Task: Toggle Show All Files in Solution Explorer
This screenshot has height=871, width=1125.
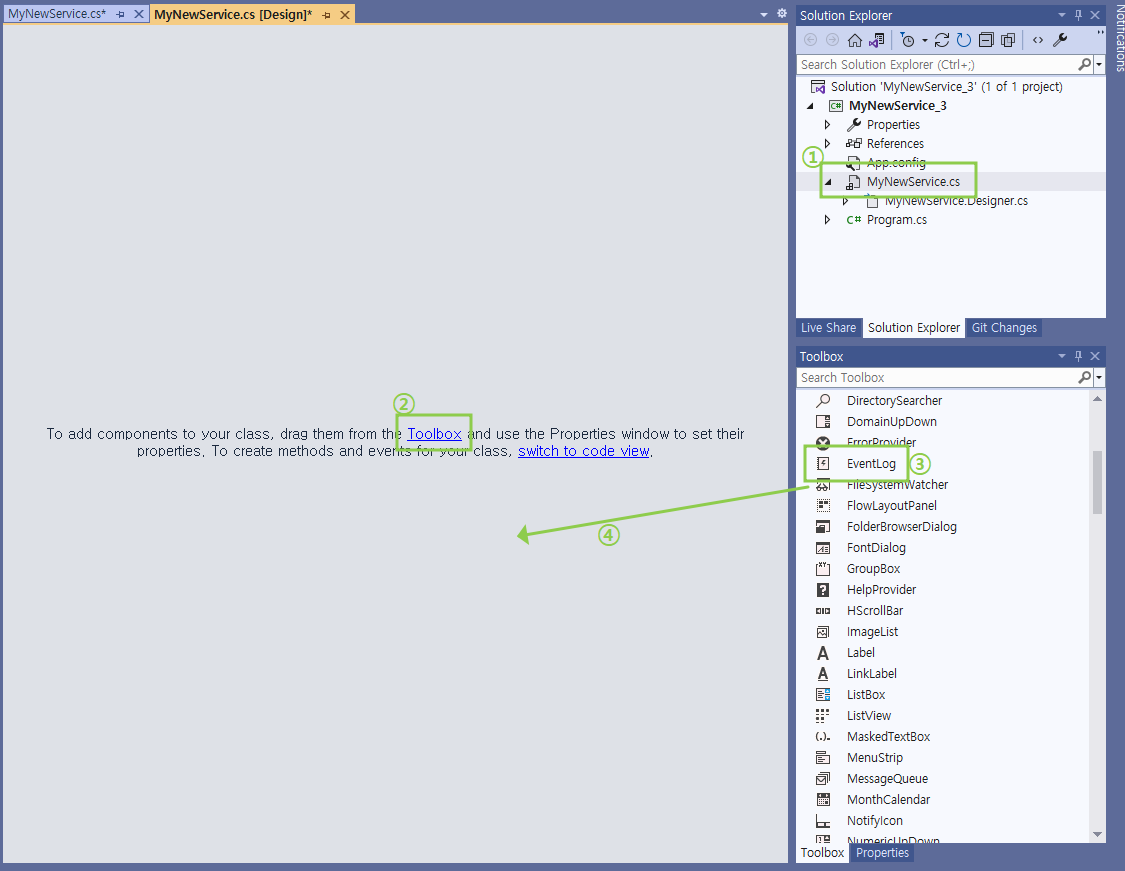Action: click(x=1008, y=40)
